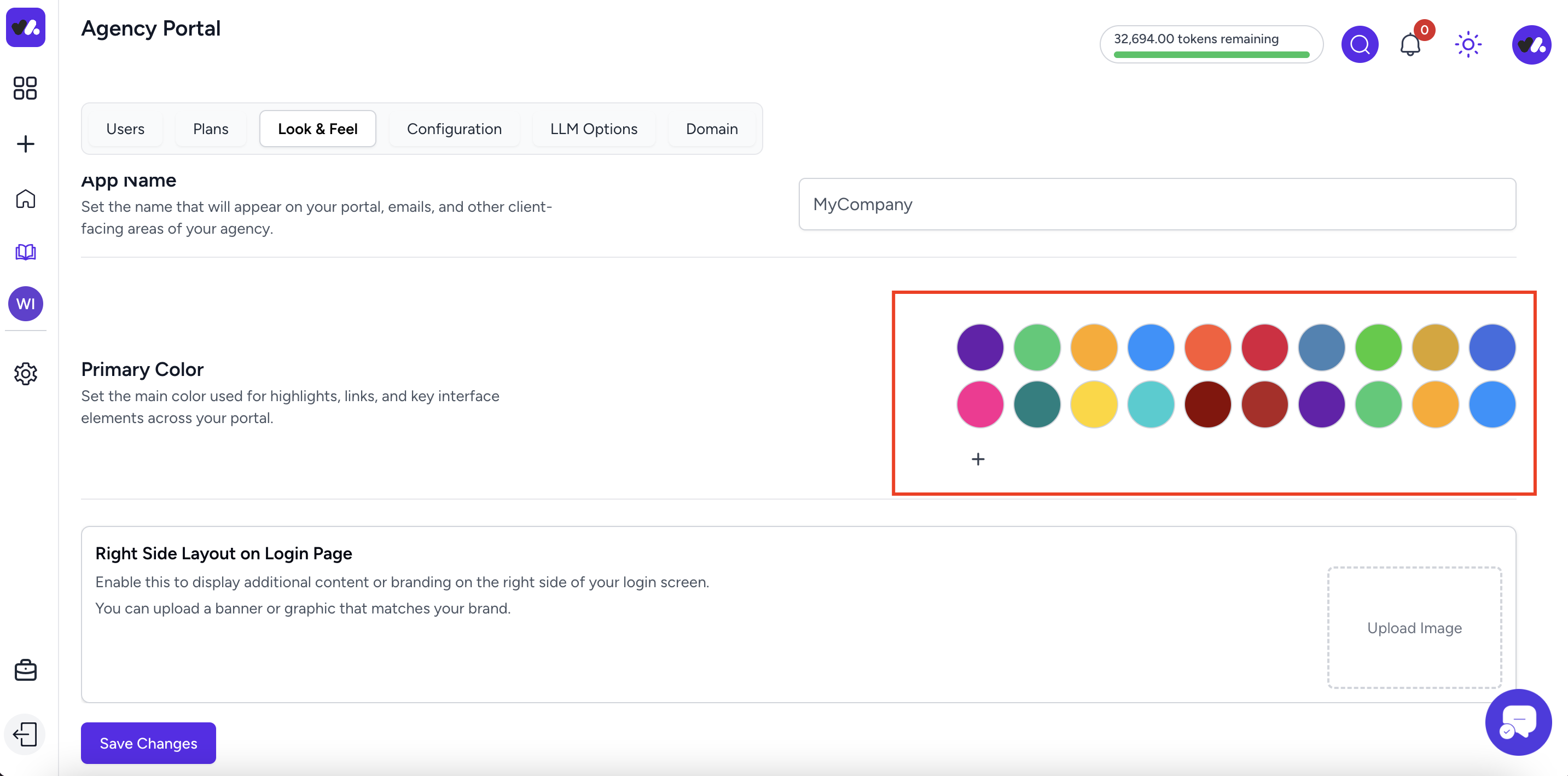Choose the dark teal color swatch
1568x776 pixels.
click(1037, 405)
